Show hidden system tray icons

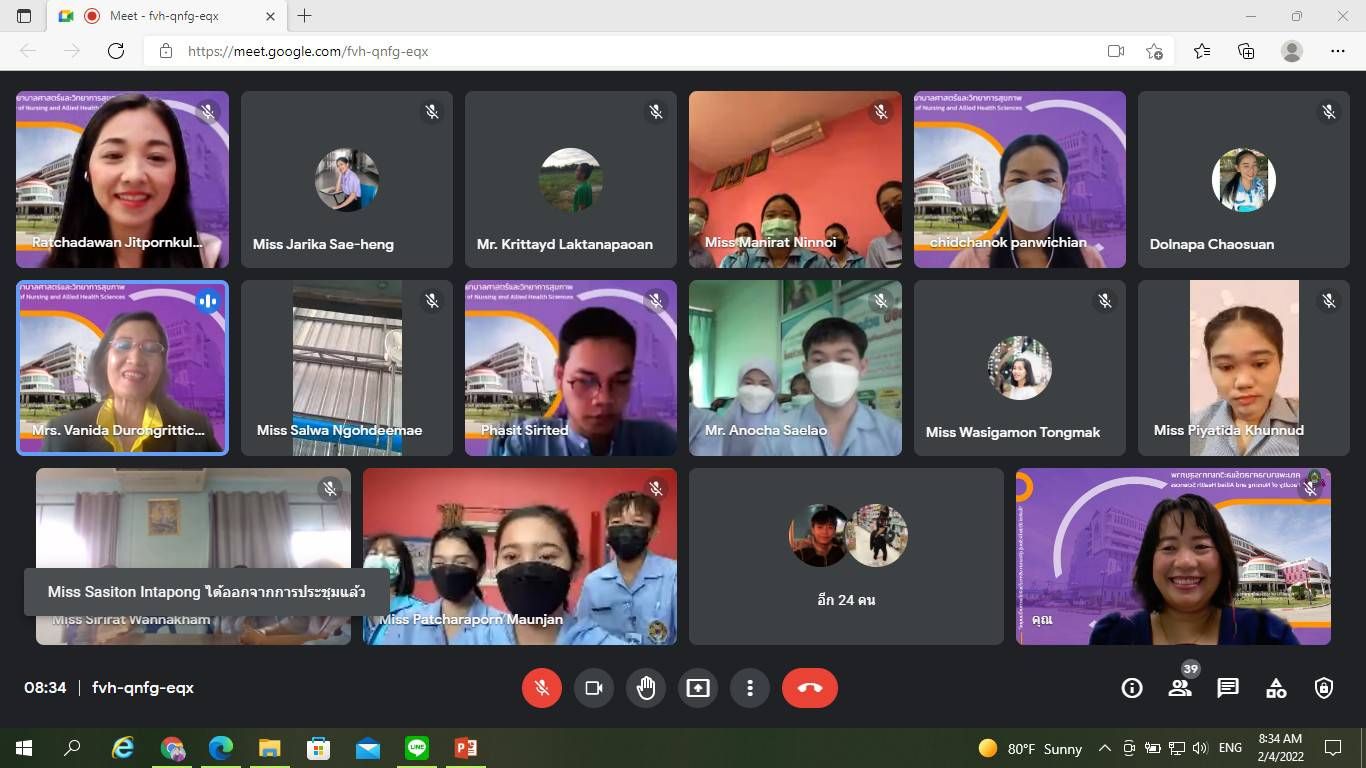point(1105,748)
